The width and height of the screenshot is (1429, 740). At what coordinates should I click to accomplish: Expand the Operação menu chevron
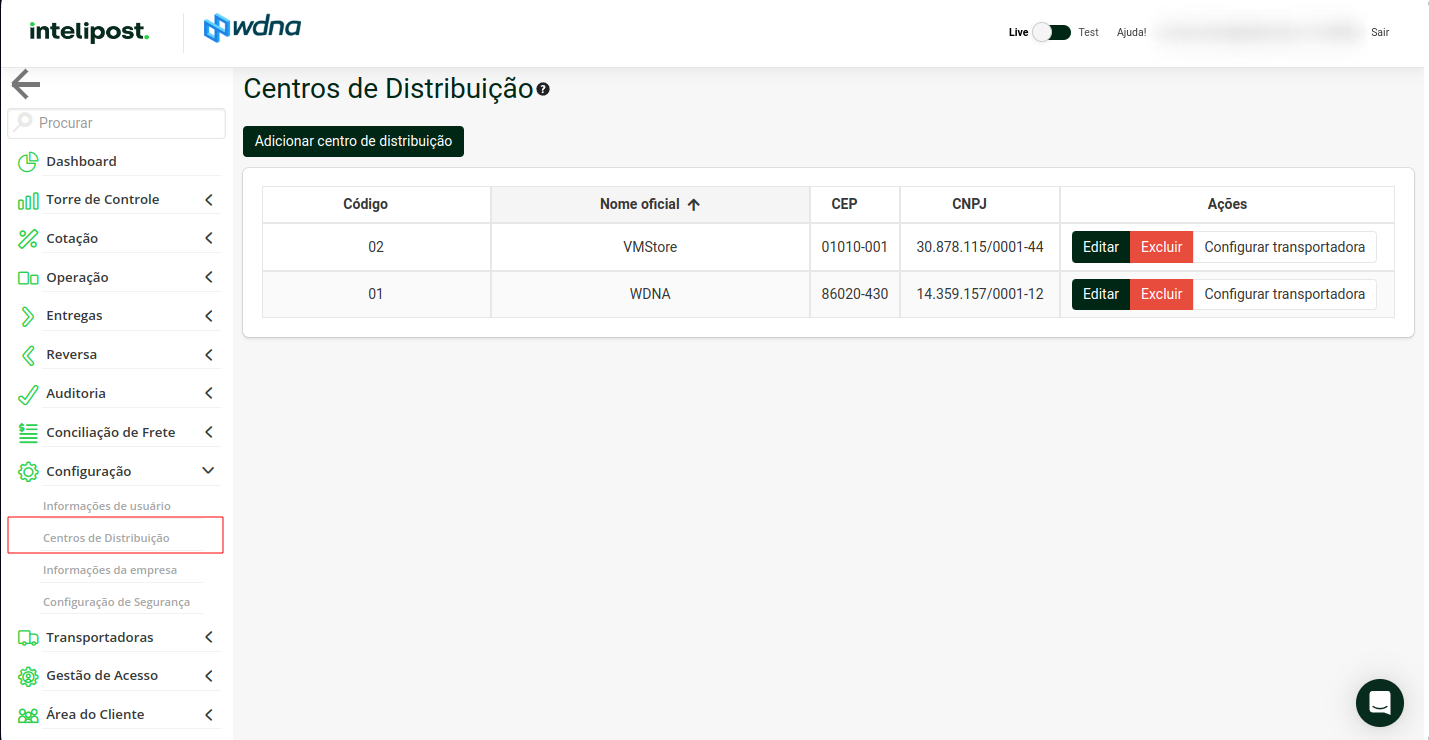point(209,277)
